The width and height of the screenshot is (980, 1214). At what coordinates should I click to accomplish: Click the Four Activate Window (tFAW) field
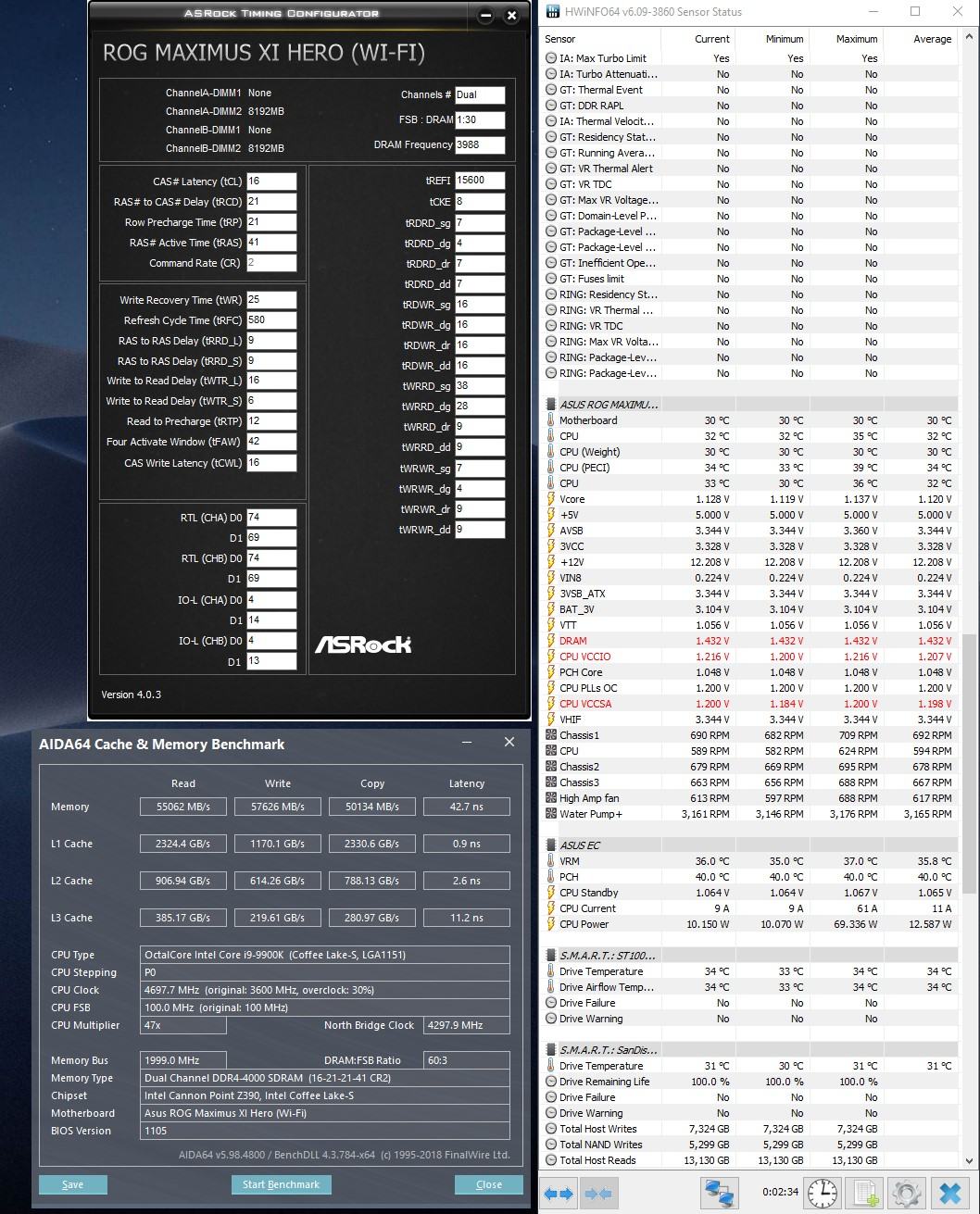pos(271,443)
